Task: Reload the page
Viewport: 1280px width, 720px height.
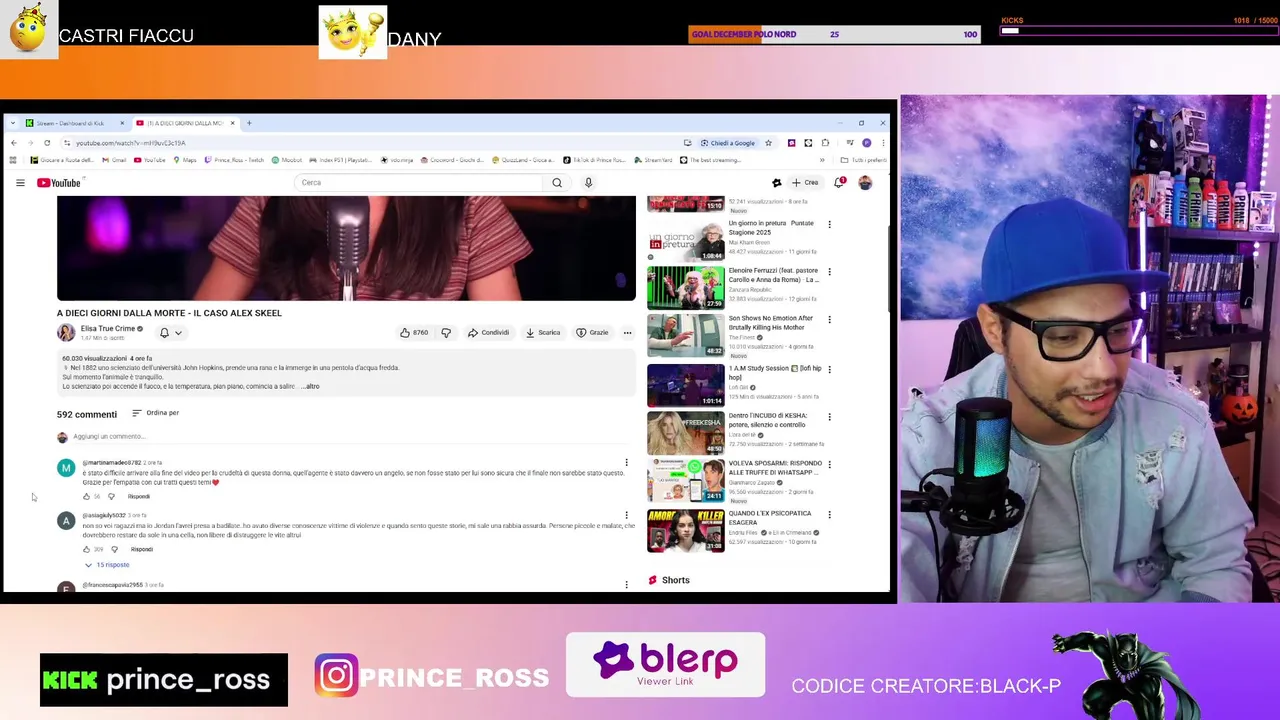Action: pos(46,143)
